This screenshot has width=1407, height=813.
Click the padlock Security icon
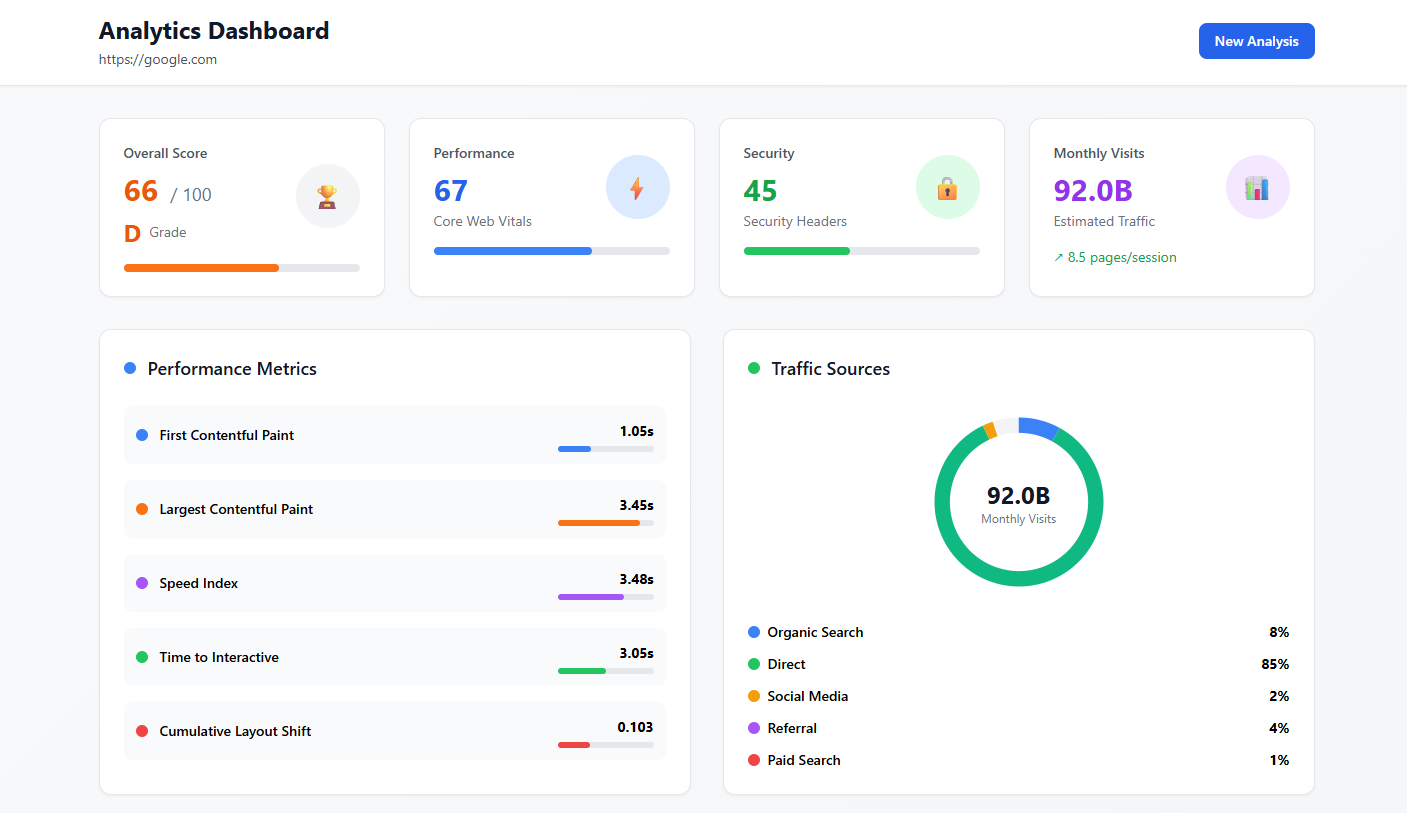tap(947, 187)
